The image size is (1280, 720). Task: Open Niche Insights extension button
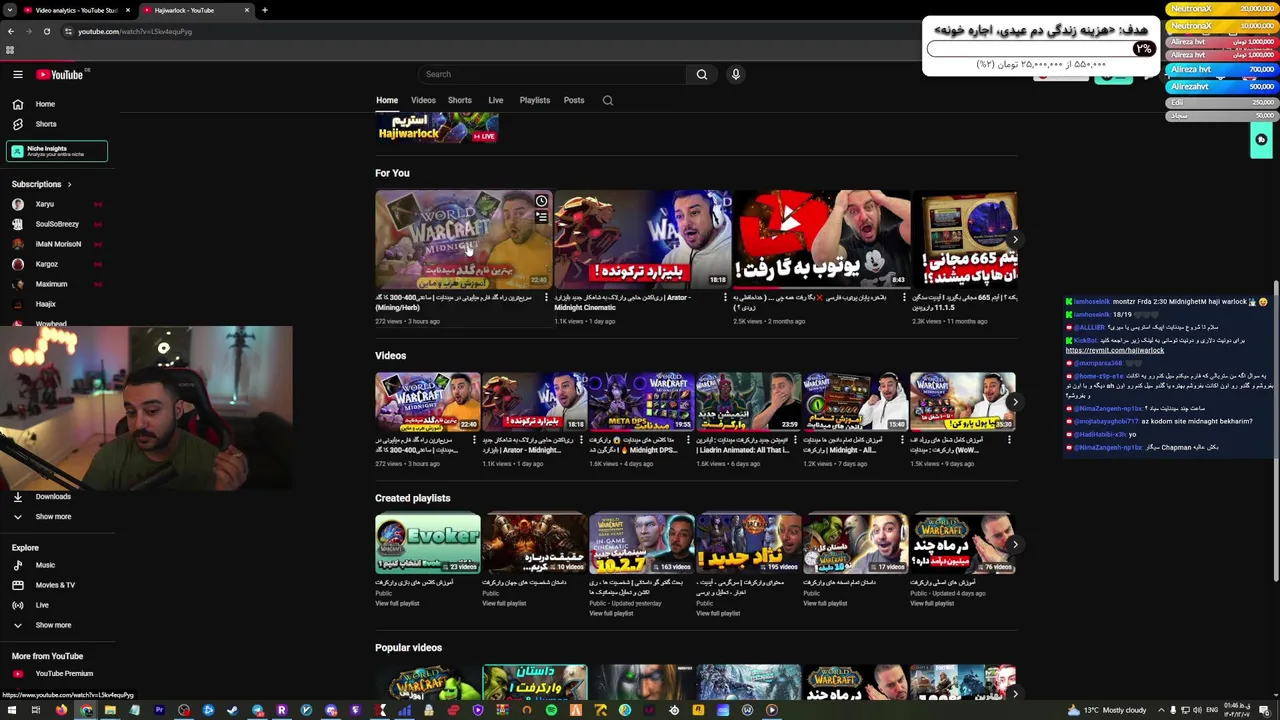(x=57, y=151)
